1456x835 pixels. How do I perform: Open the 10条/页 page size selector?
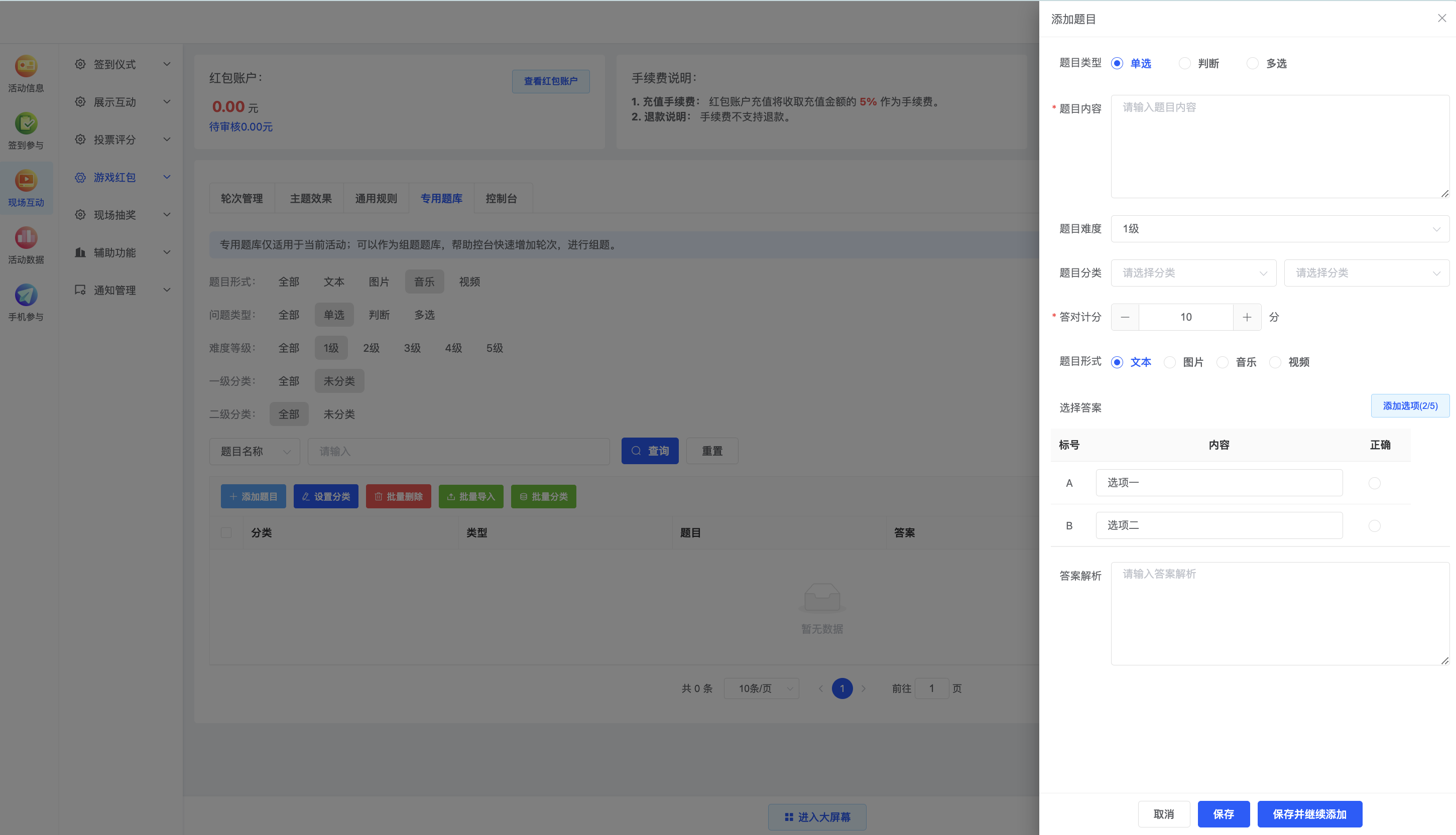(761, 688)
